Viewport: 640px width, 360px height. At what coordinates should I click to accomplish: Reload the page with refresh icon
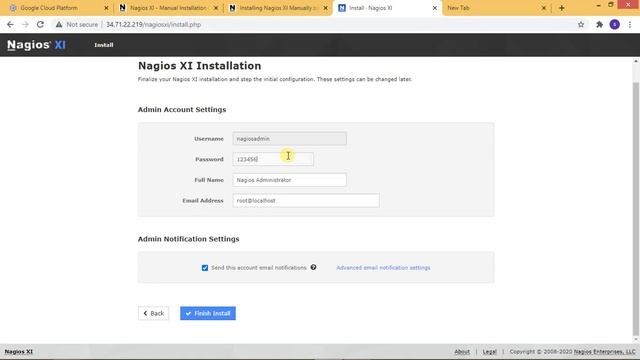pos(40,24)
